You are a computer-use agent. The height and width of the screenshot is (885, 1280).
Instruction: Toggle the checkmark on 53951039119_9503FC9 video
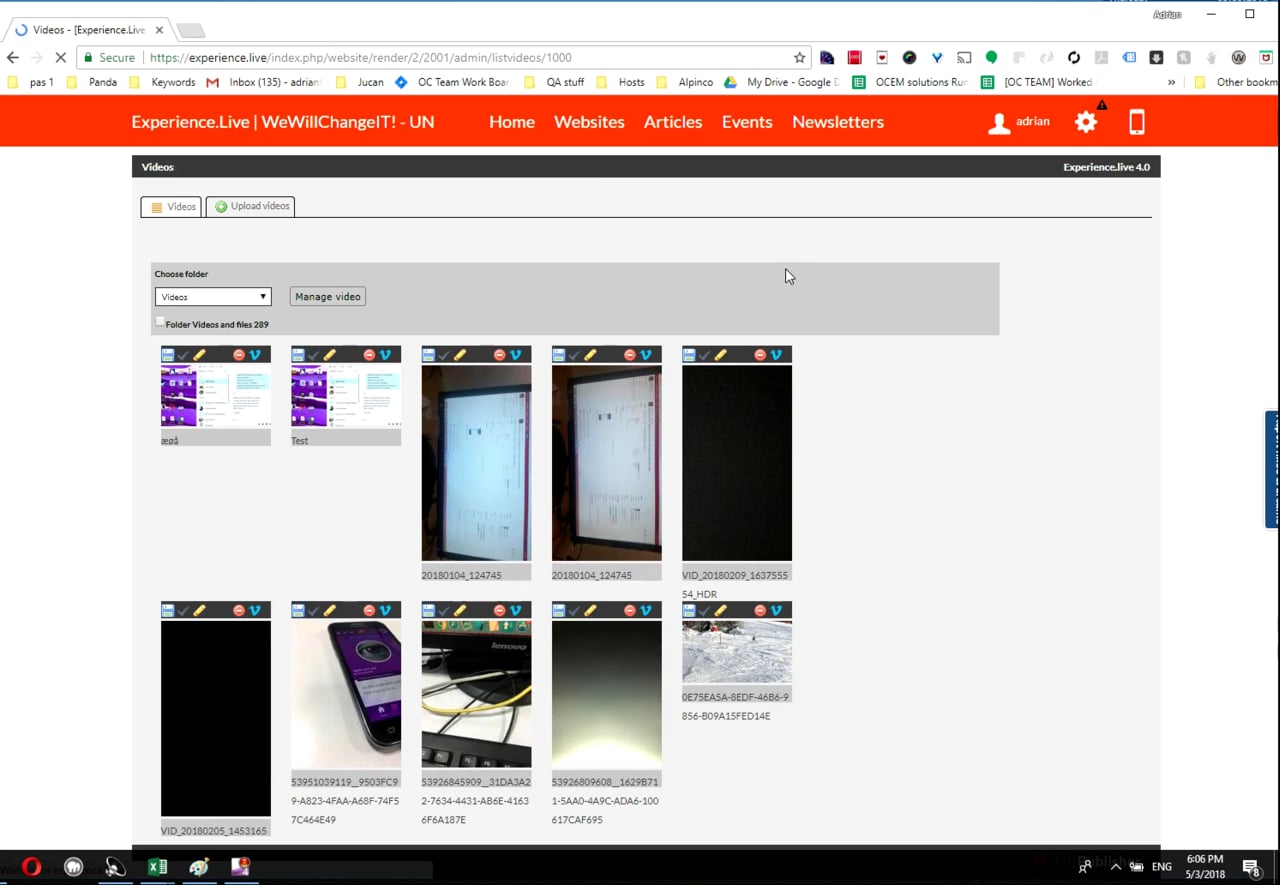click(x=314, y=610)
